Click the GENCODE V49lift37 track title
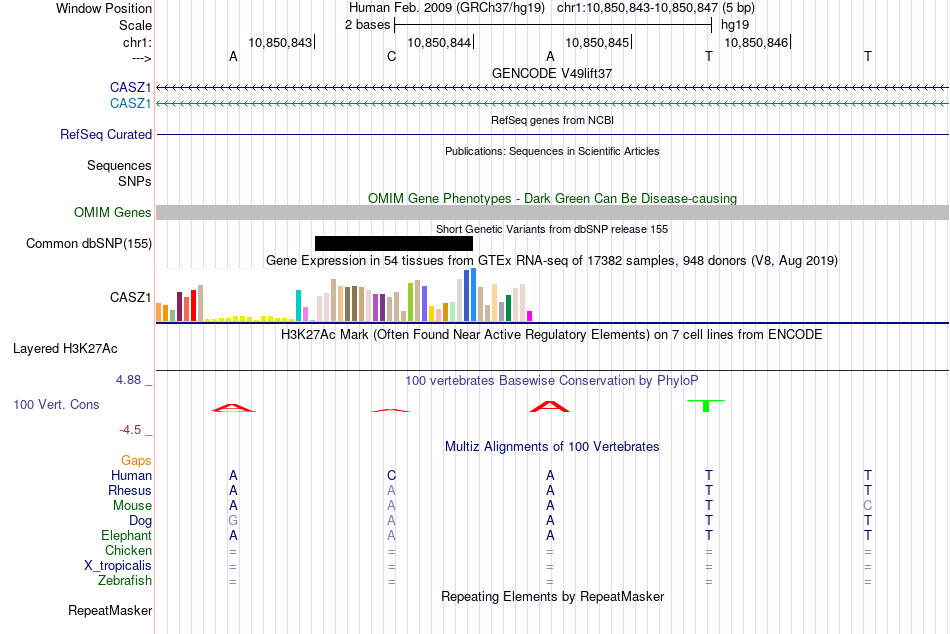Viewport: 950px width, 634px height. tap(552, 73)
